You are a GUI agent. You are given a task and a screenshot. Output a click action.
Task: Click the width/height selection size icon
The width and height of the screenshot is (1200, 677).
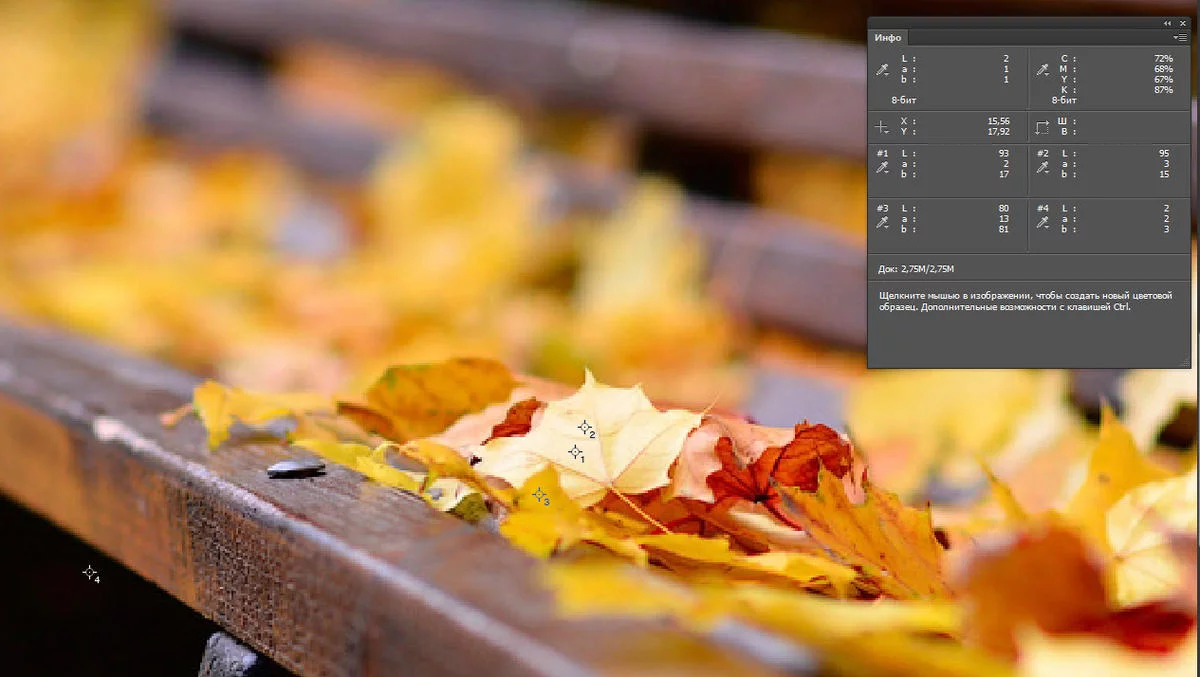1043,126
